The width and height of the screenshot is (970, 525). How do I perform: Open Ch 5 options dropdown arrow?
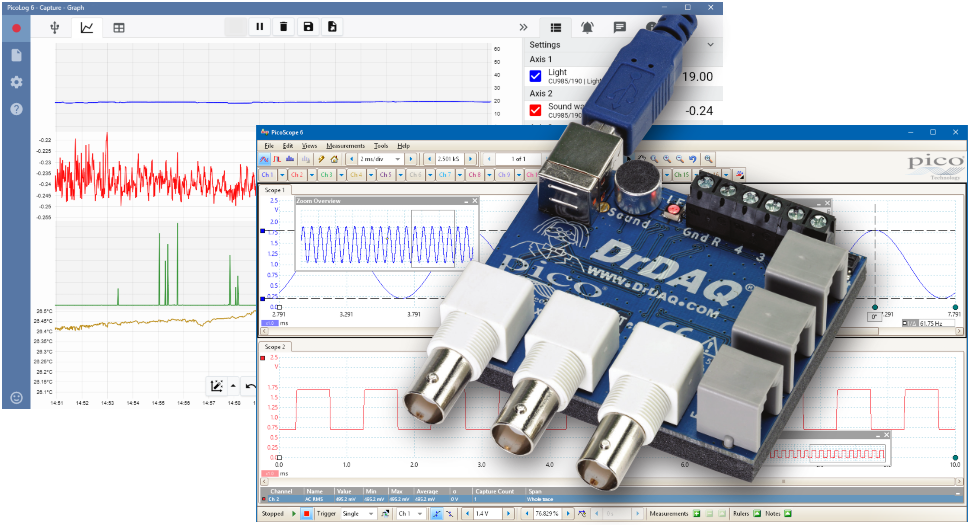[x=400, y=175]
